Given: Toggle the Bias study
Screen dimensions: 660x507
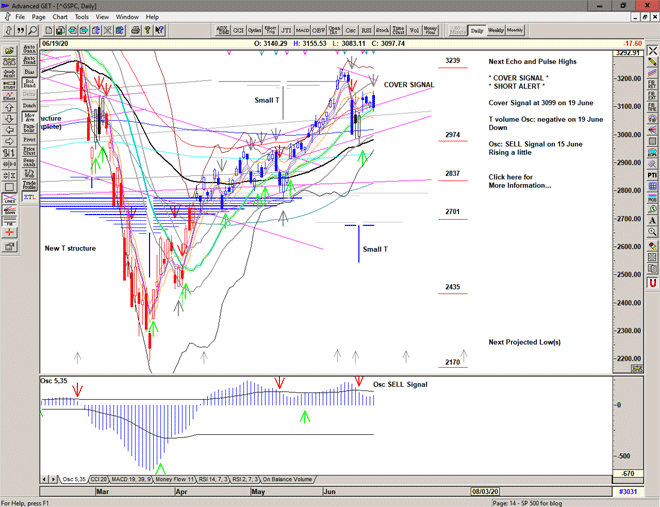Looking at the screenshot, I should [x=29, y=72].
